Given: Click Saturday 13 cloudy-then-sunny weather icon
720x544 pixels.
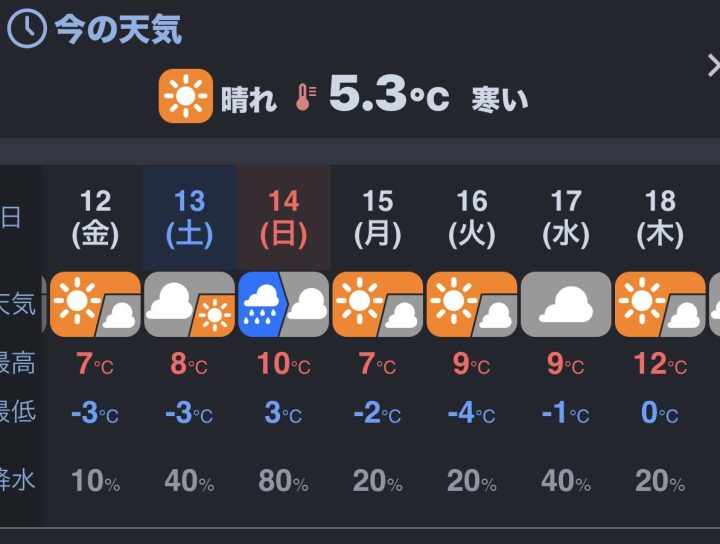Looking at the screenshot, I should coord(189,303).
